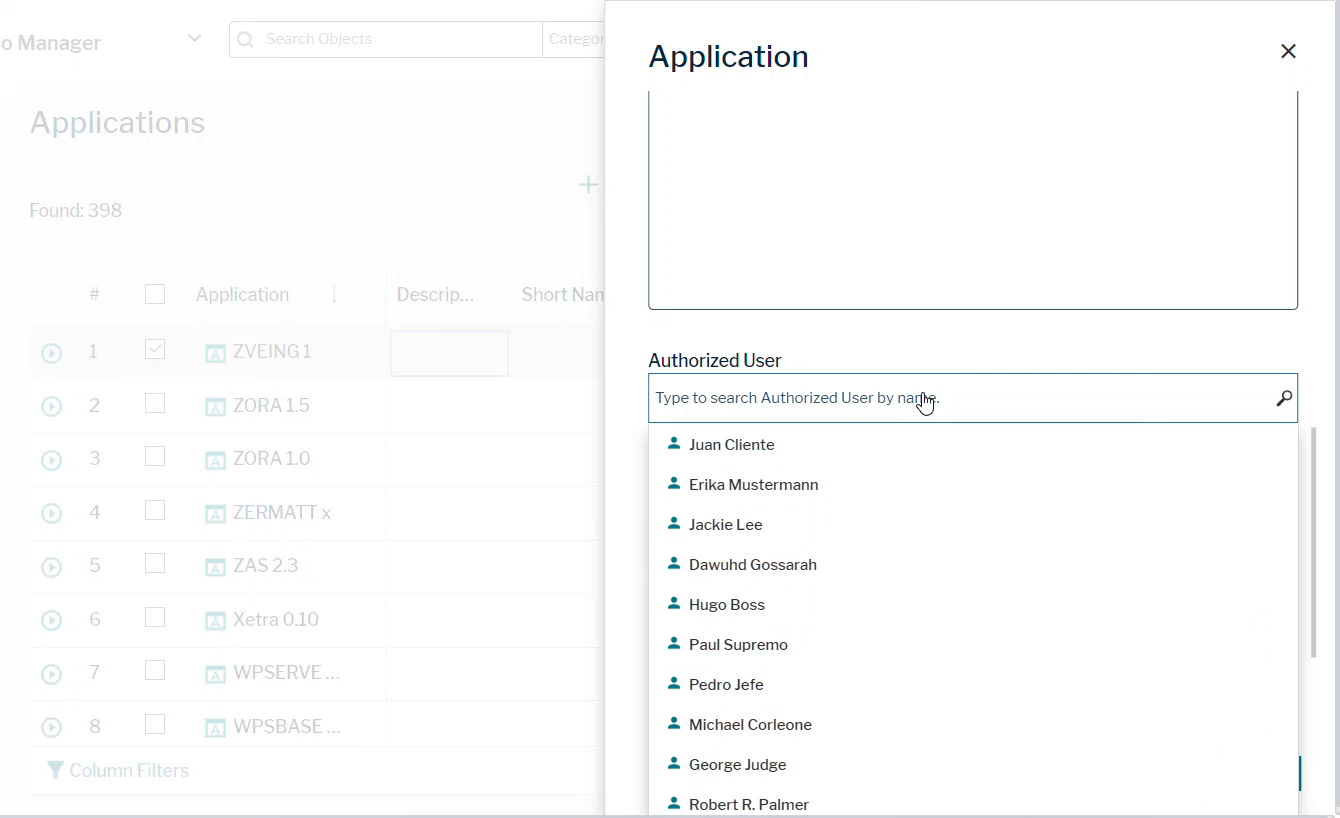The width and height of the screenshot is (1340, 818).
Task: Click the search magnifier in Authorized User field
Action: click(x=1283, y=397)
